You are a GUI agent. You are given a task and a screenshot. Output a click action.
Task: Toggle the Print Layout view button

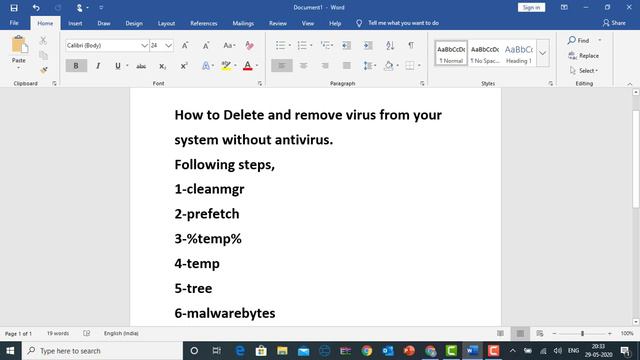(x=520, y=333)
